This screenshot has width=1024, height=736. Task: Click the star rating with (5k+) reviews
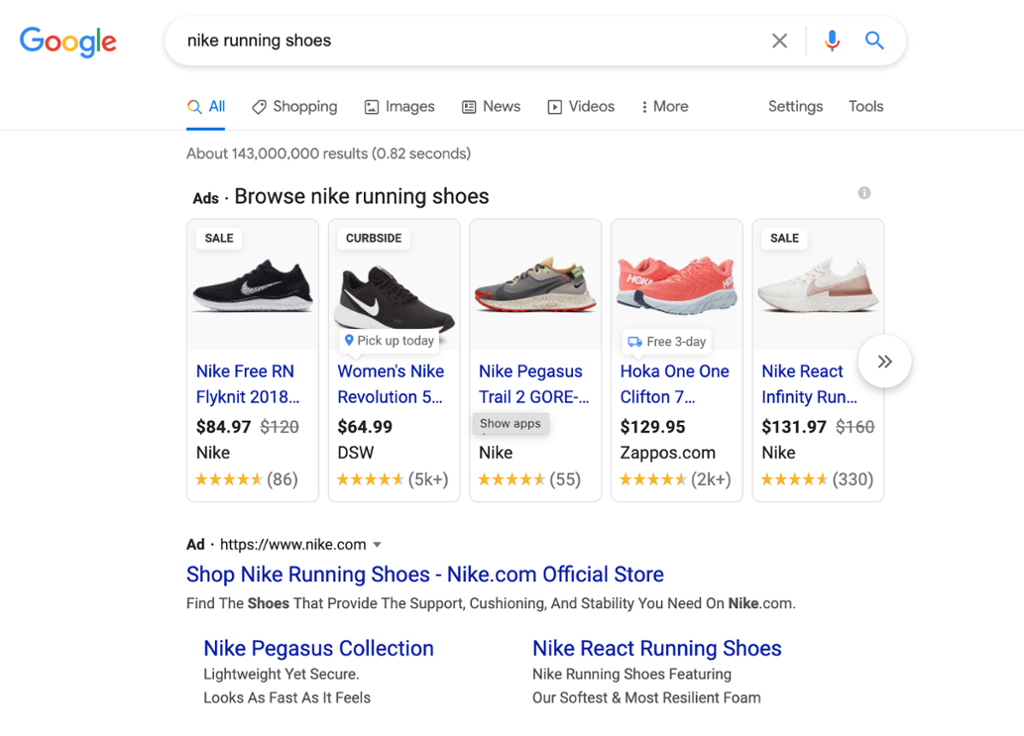click(x=392, y=479)
